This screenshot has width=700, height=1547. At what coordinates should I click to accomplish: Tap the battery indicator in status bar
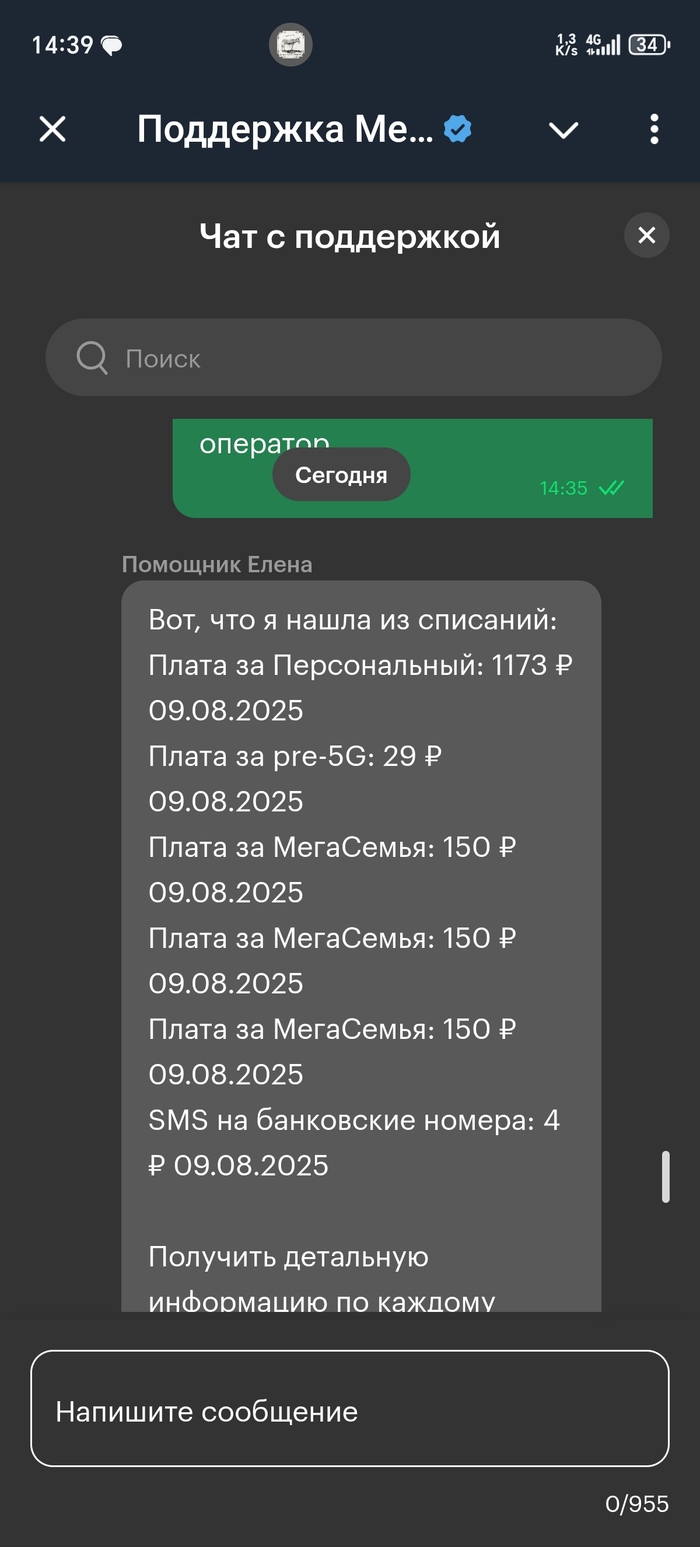(649, 45)
